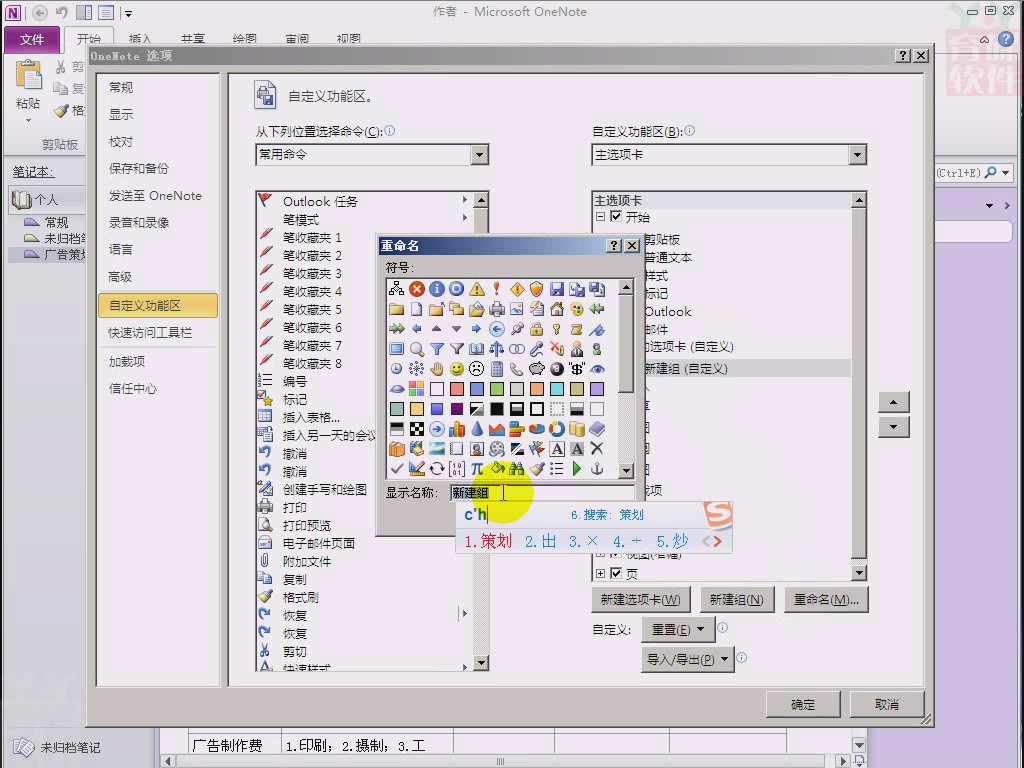
Task: Select 插入表格 command in list
Action: click(x=311, y=417)
